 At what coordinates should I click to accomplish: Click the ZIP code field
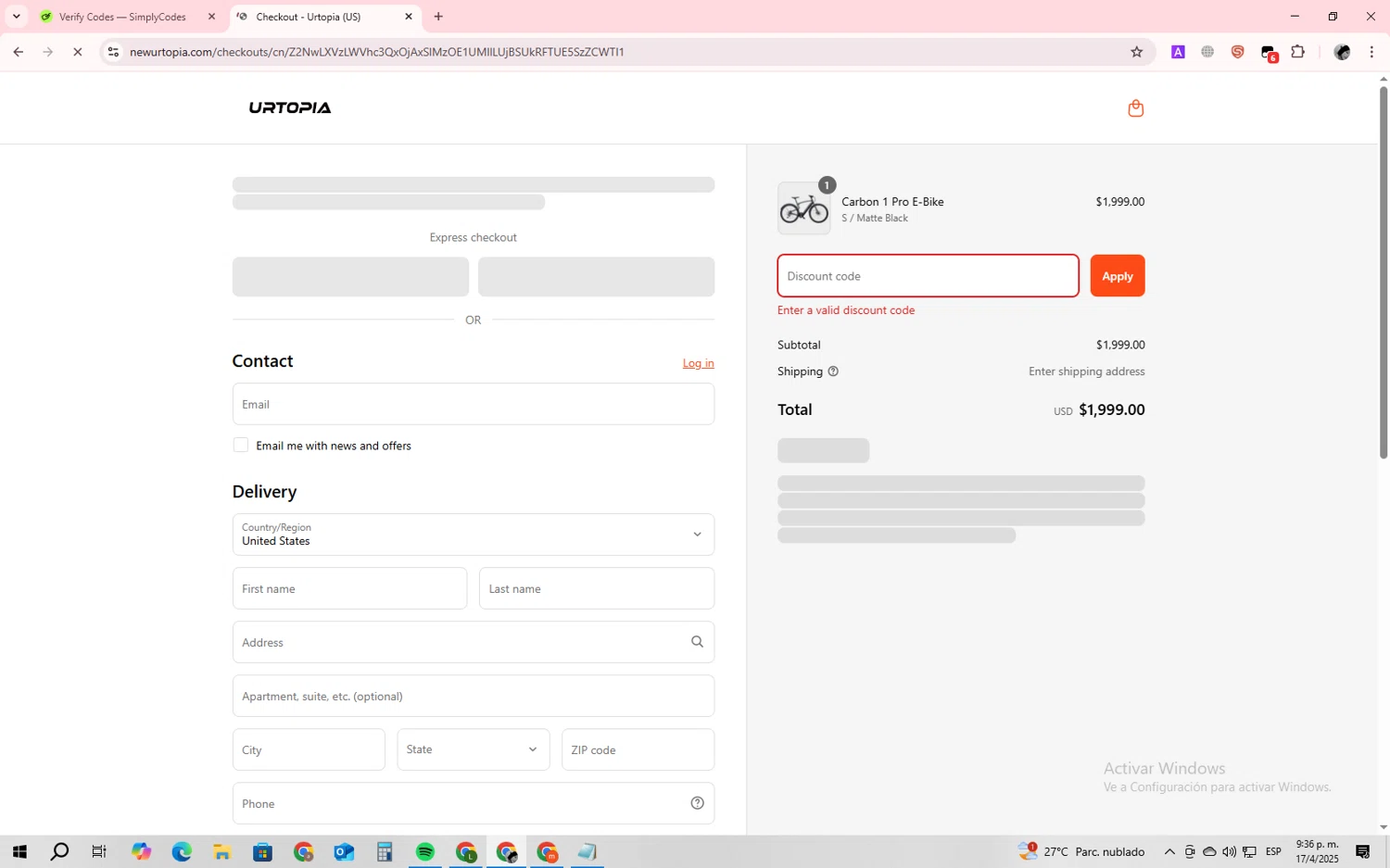tap(638, 749)
